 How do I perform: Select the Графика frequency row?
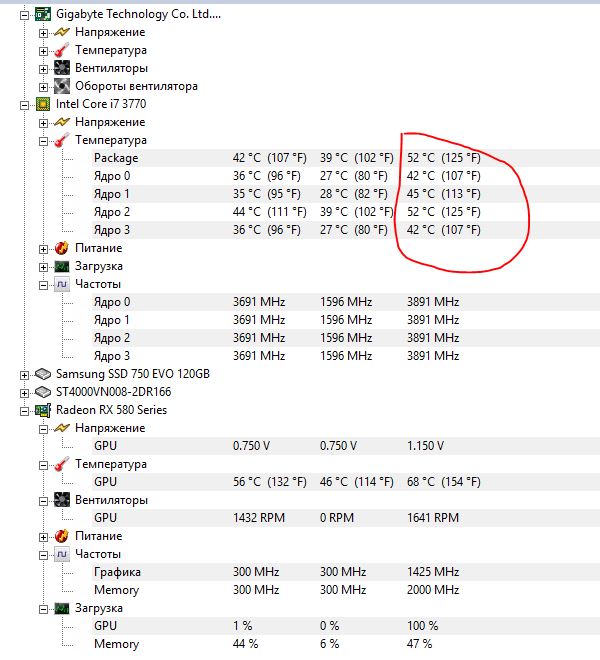(x=117, y=572)
